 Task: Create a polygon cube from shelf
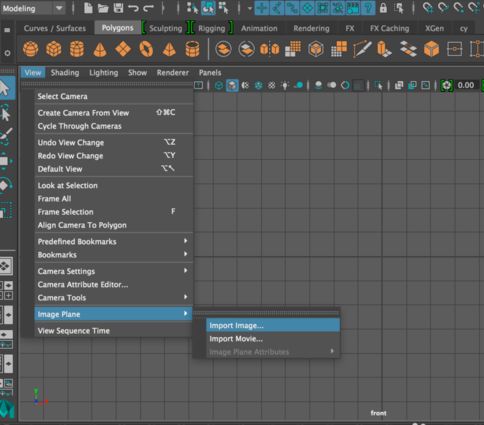tap(53, 49)
